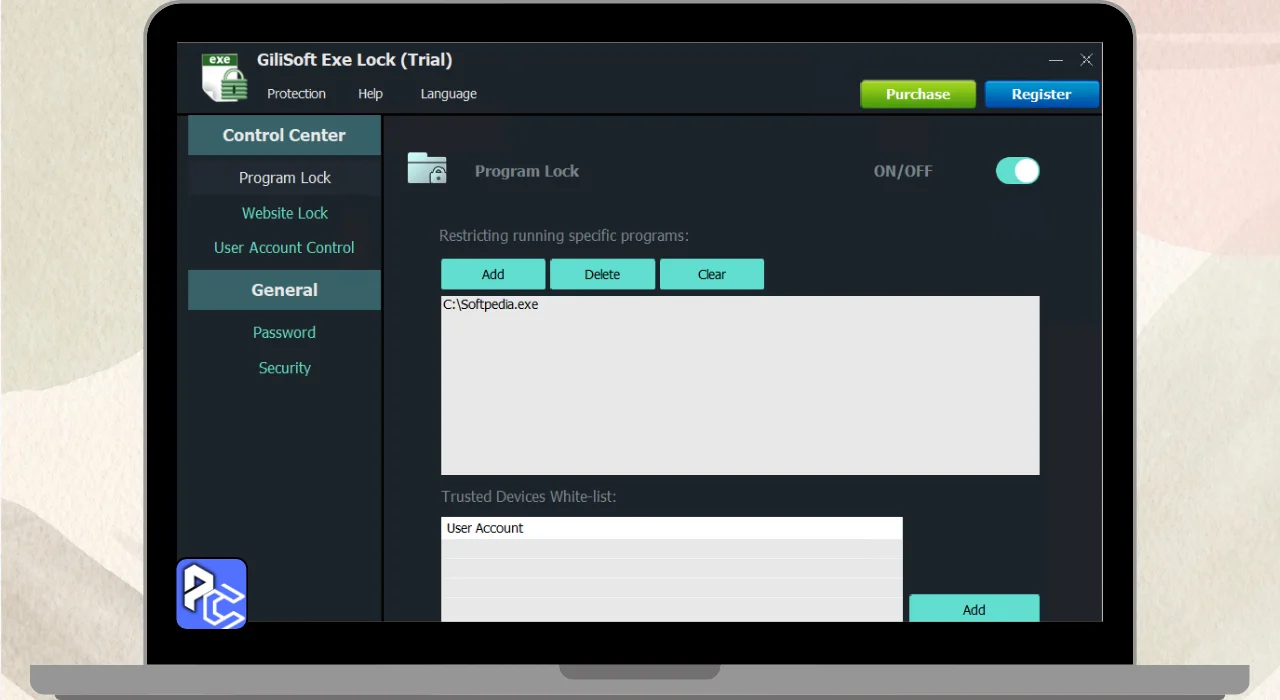Select C:\Softpedia.exe in the list
The height and width of the screenshot is (700, 1280).
pyautogui.click(x=491, y=304)
